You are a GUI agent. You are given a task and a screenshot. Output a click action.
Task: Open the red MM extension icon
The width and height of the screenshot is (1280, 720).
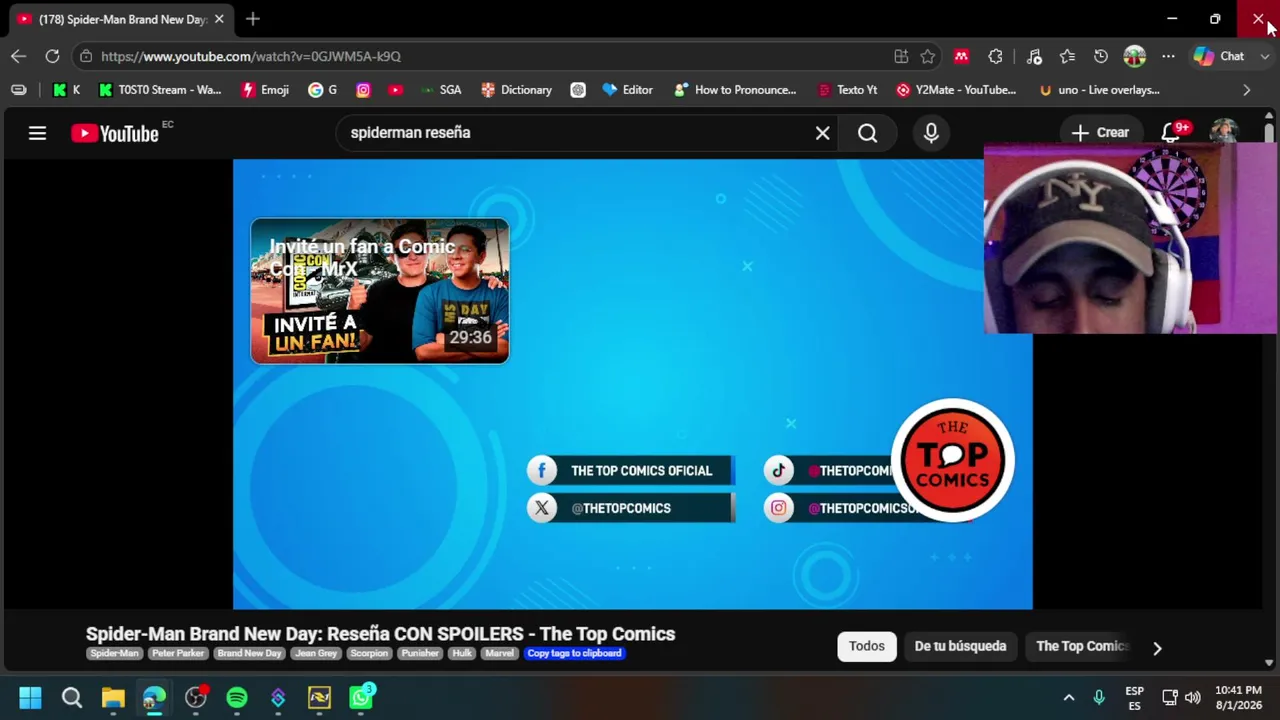pyautogui.click(x=961, y=56)
